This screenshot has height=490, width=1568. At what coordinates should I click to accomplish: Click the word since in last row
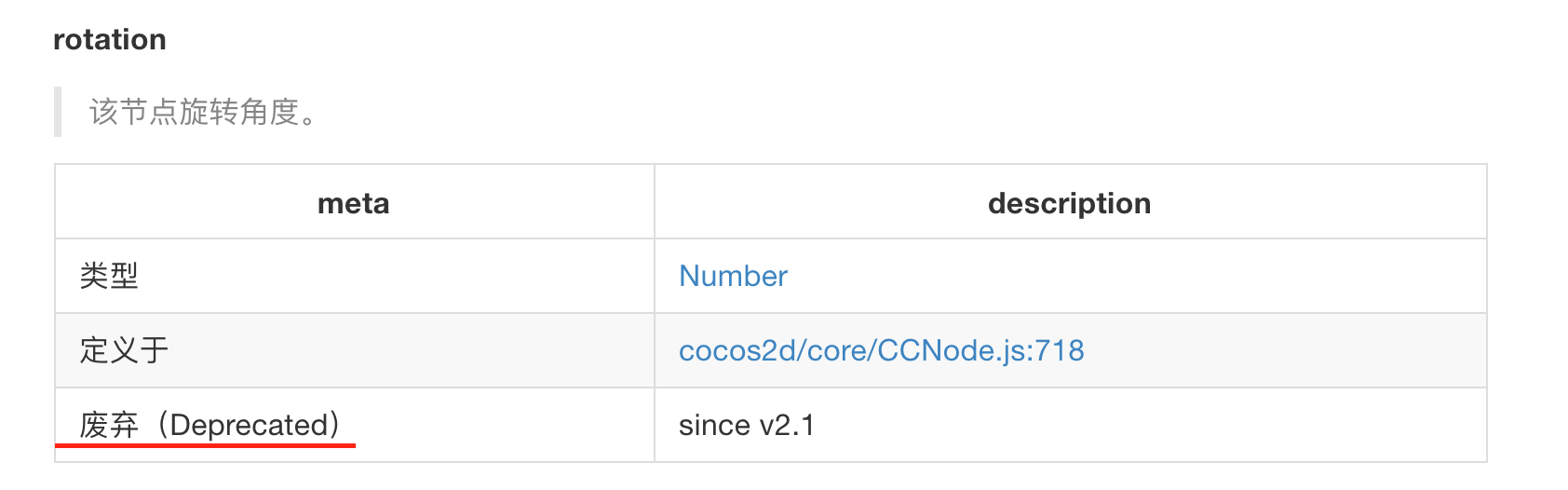tap(714, 425)
